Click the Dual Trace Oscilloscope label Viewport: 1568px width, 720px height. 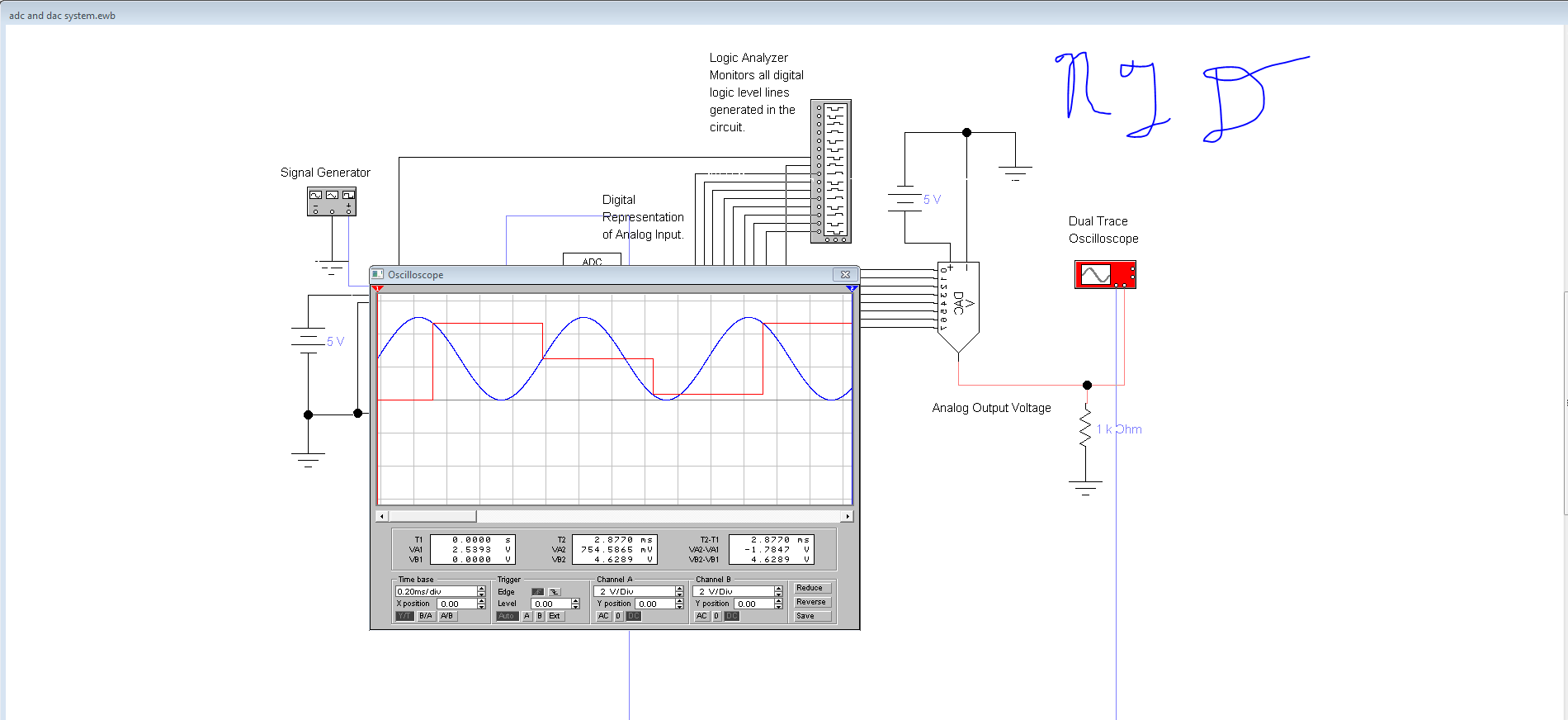(1103, 230)
